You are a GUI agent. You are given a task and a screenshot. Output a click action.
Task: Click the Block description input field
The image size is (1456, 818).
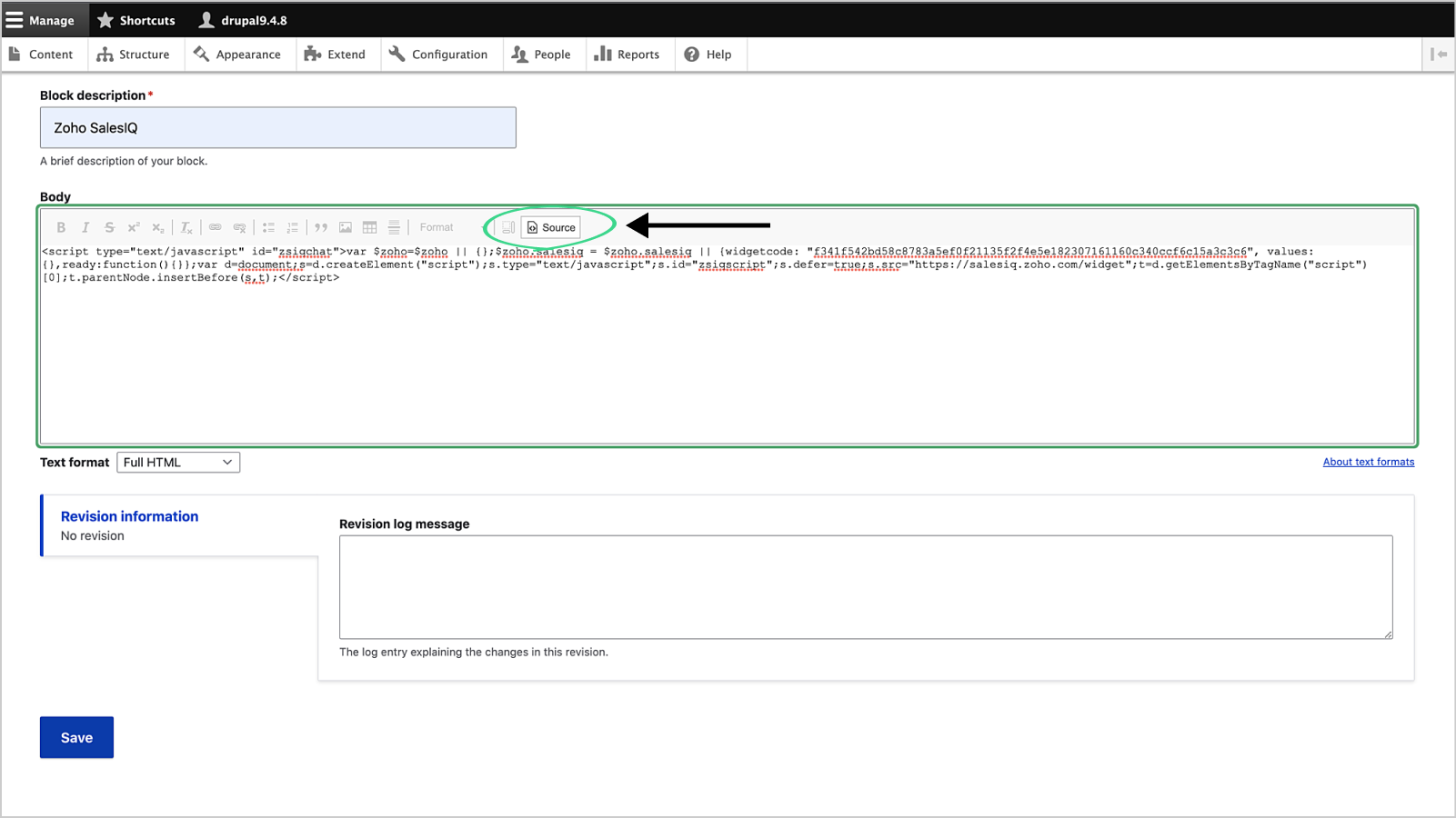pyautogui.click(x=278, y=128)
